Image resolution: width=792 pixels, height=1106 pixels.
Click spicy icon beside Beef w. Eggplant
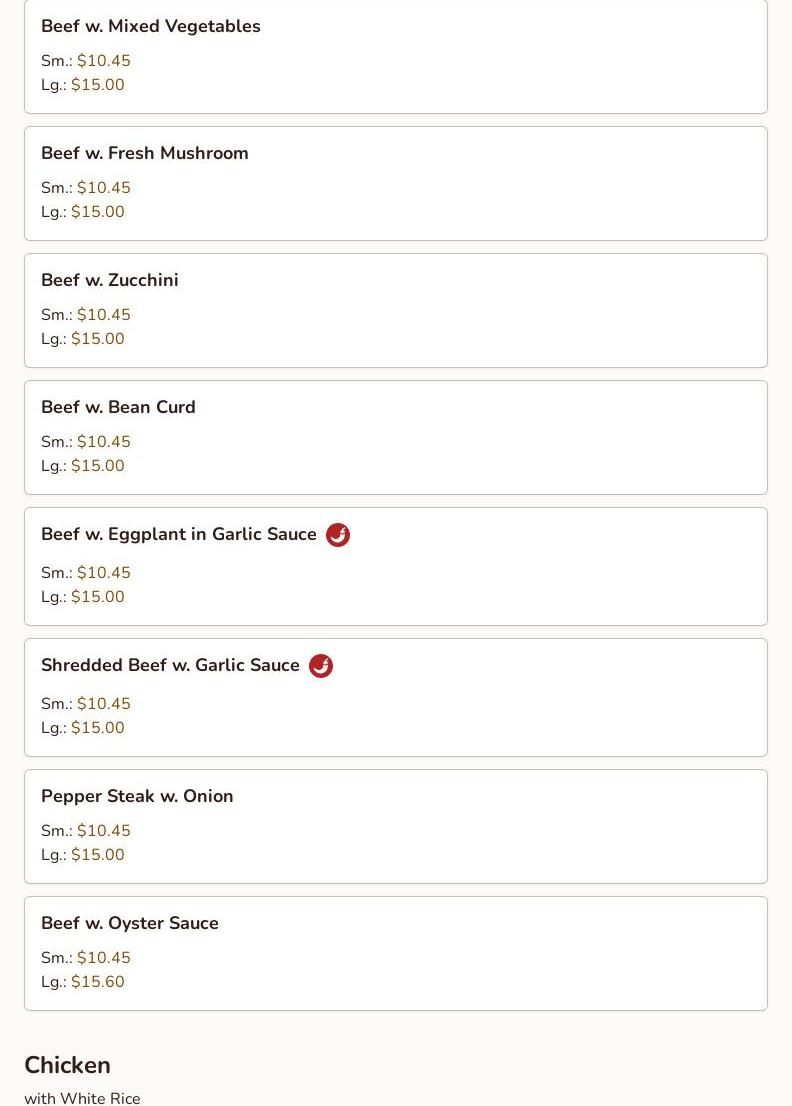coord(338,535)
